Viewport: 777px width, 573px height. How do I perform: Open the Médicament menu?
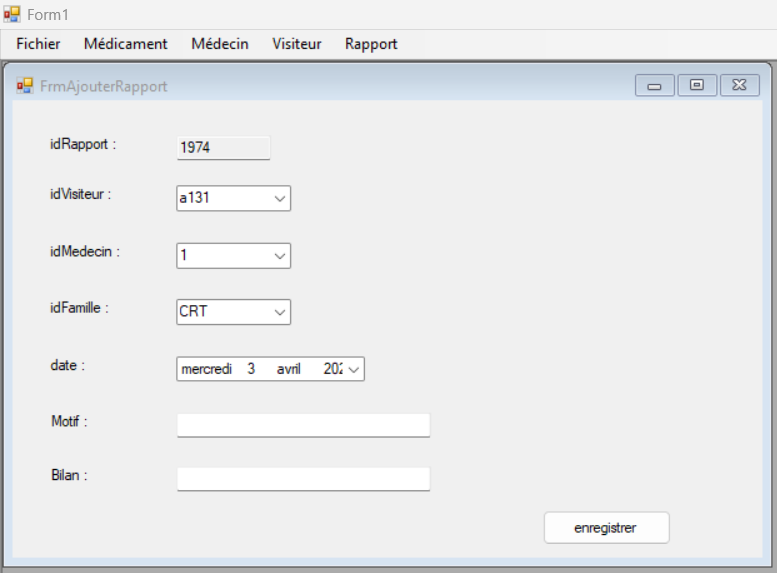point(125,44)
